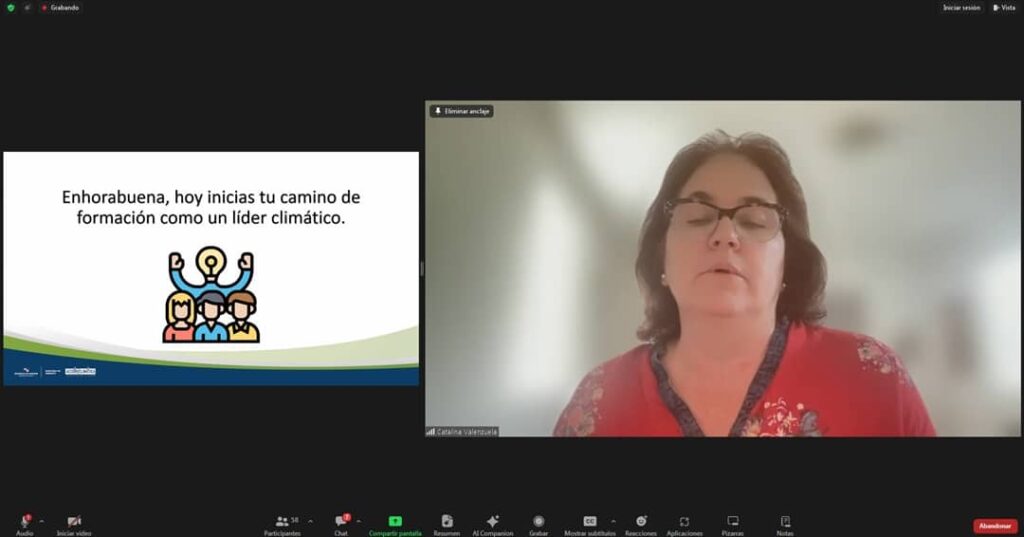Open the Vista layout menu
Image resolution: width=1024 pixels, height=537 pixels.
(1004, 8)
